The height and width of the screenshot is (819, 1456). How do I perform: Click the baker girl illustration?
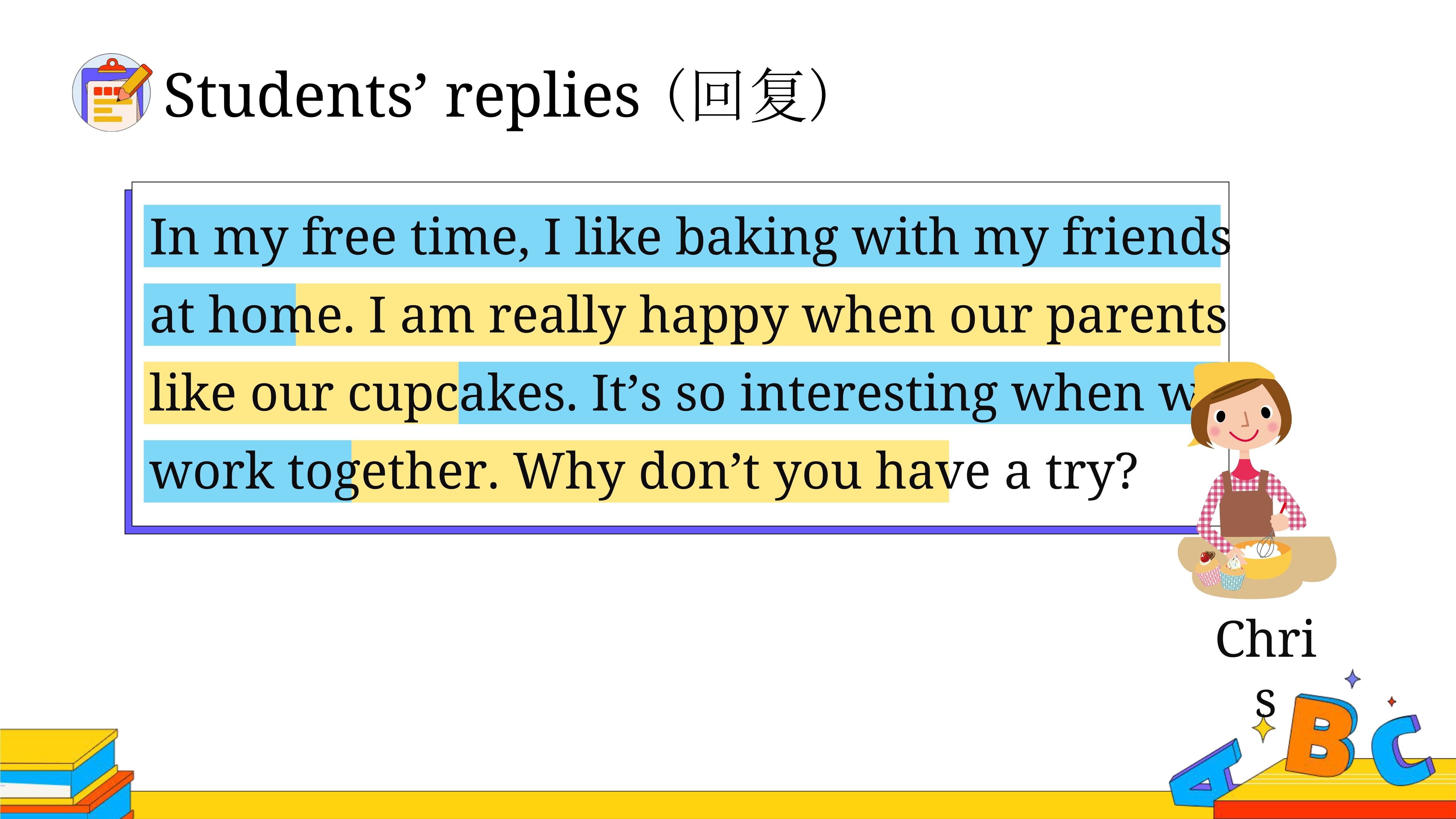pos(1256,480)
